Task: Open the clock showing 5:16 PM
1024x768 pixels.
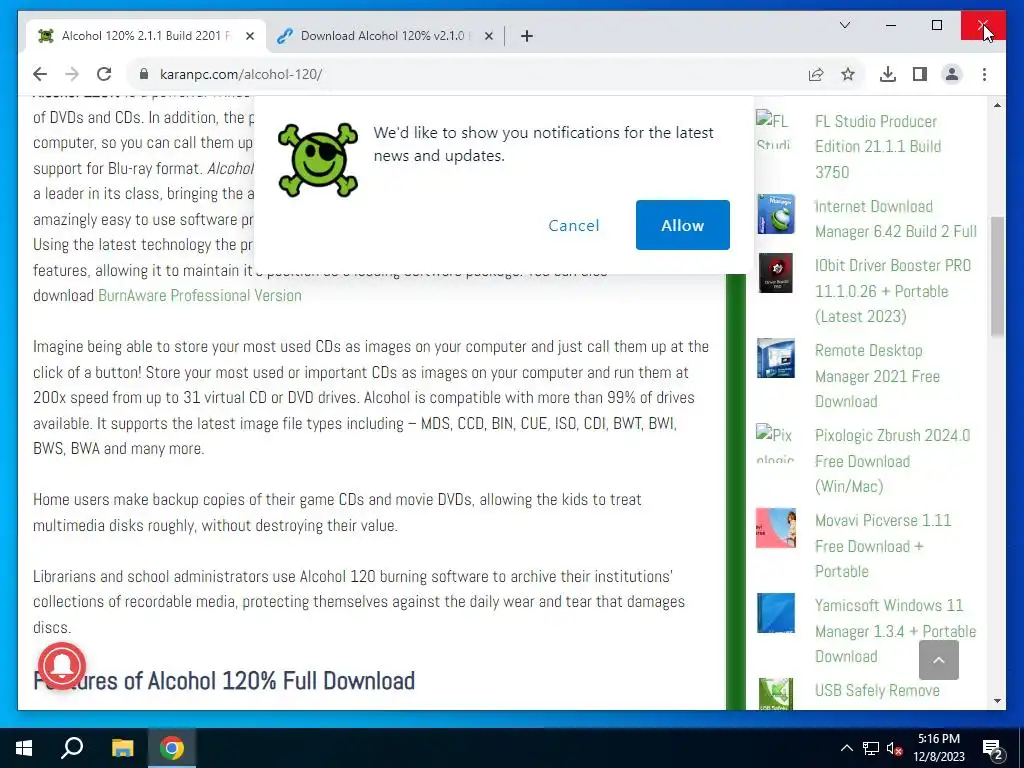Action: click(938, 748)
